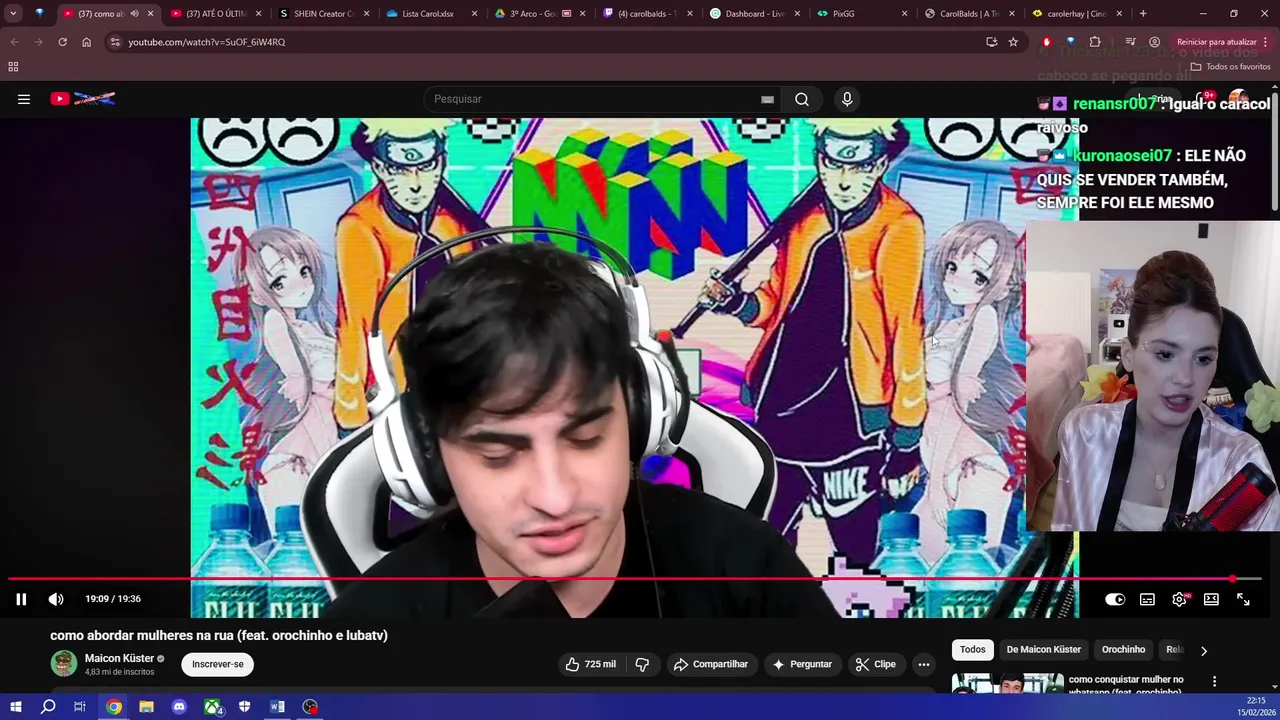Open File Explorer from the taskbar
The width and height of the screenshot is (1280, 720).
(x=146, y=707)
